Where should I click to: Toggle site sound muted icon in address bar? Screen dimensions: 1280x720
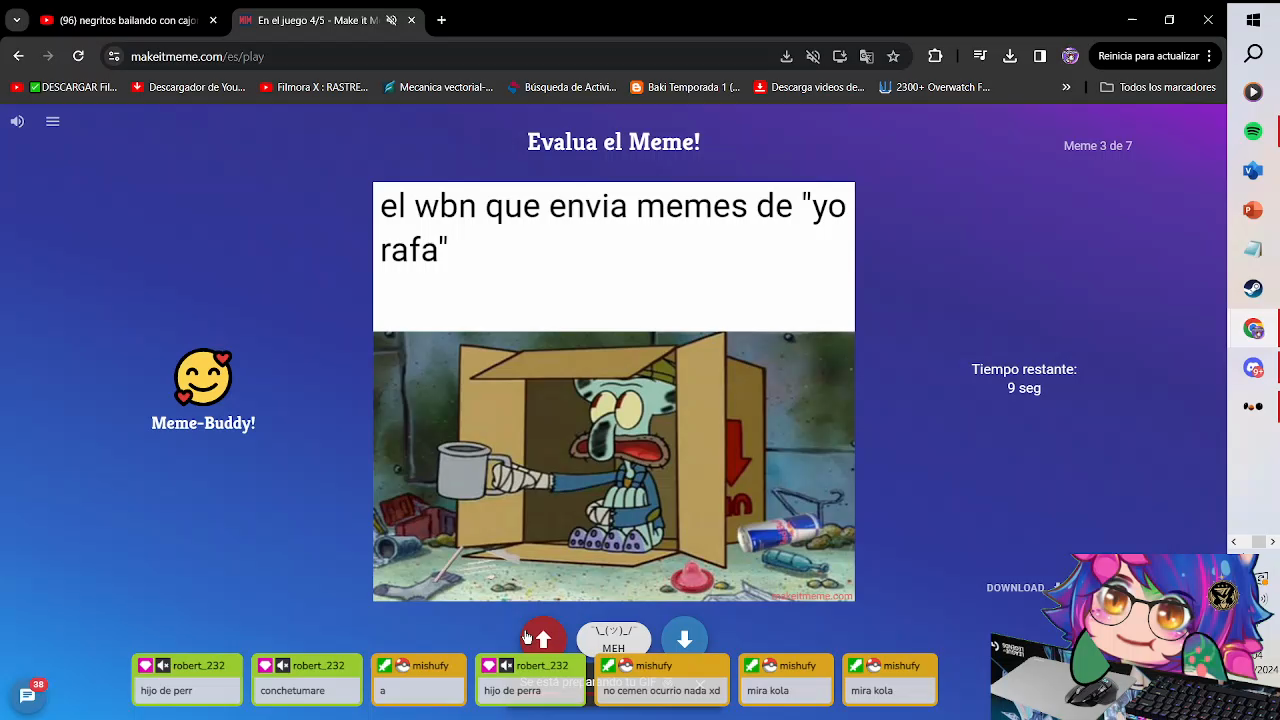pos(813,56)
